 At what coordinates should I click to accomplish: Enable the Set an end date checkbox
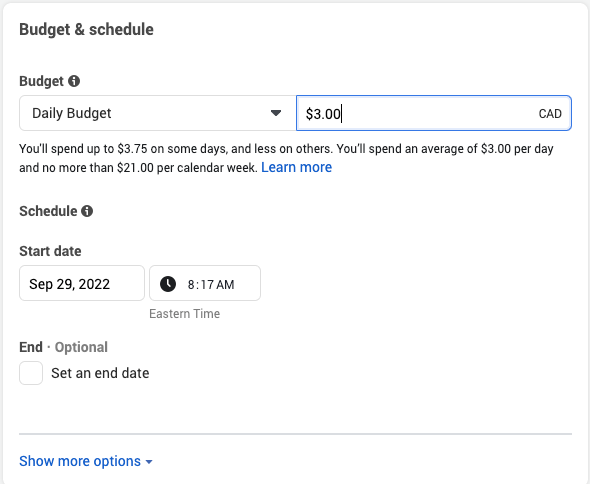click(x=31, y=373)
